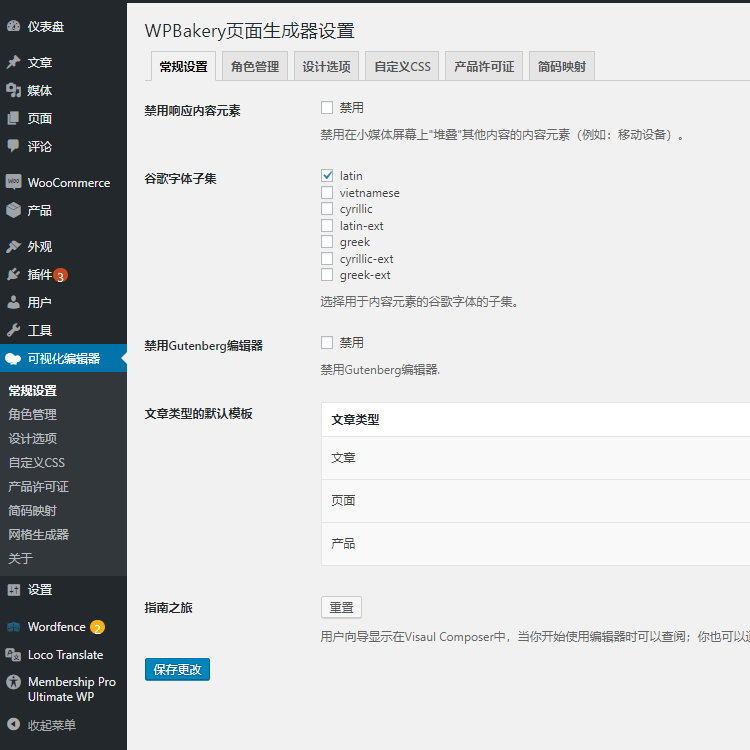Open the 可视化编辑器 menu item
This screenshot has width=750, height=750.
tap(64, 358)
